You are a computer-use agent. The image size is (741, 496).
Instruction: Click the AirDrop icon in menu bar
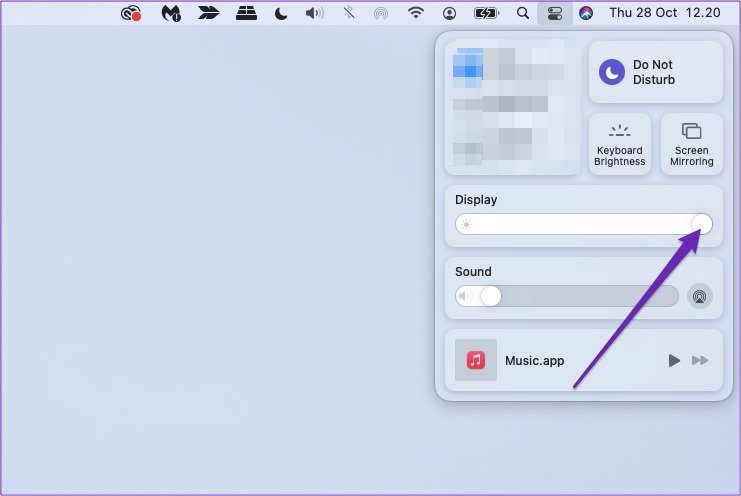tap(380, 13)
